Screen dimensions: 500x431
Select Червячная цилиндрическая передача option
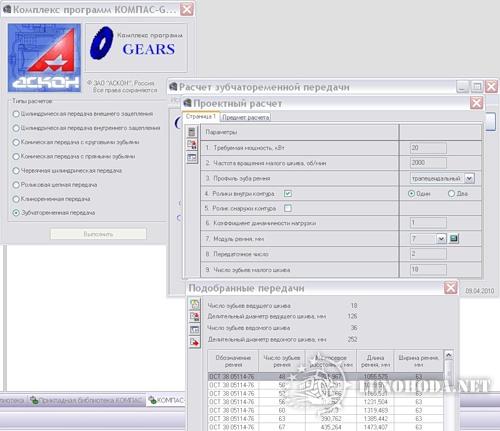point(16,171)
